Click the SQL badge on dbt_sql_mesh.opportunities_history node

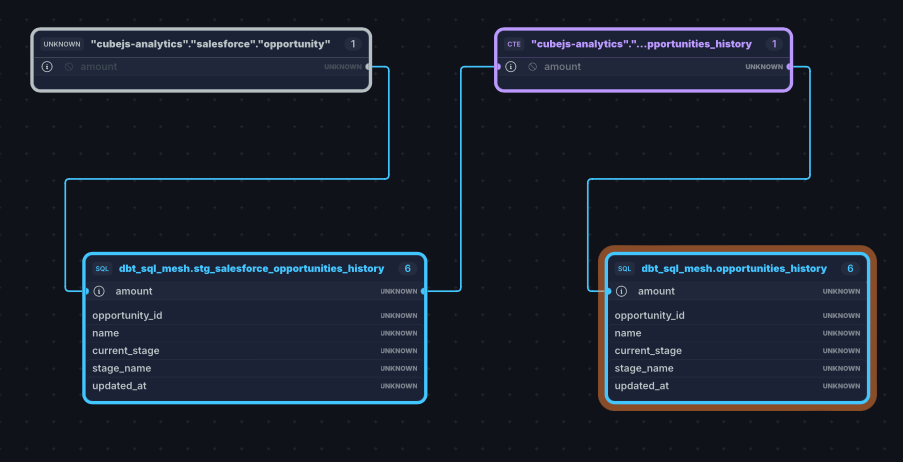(x=624, y=268)
